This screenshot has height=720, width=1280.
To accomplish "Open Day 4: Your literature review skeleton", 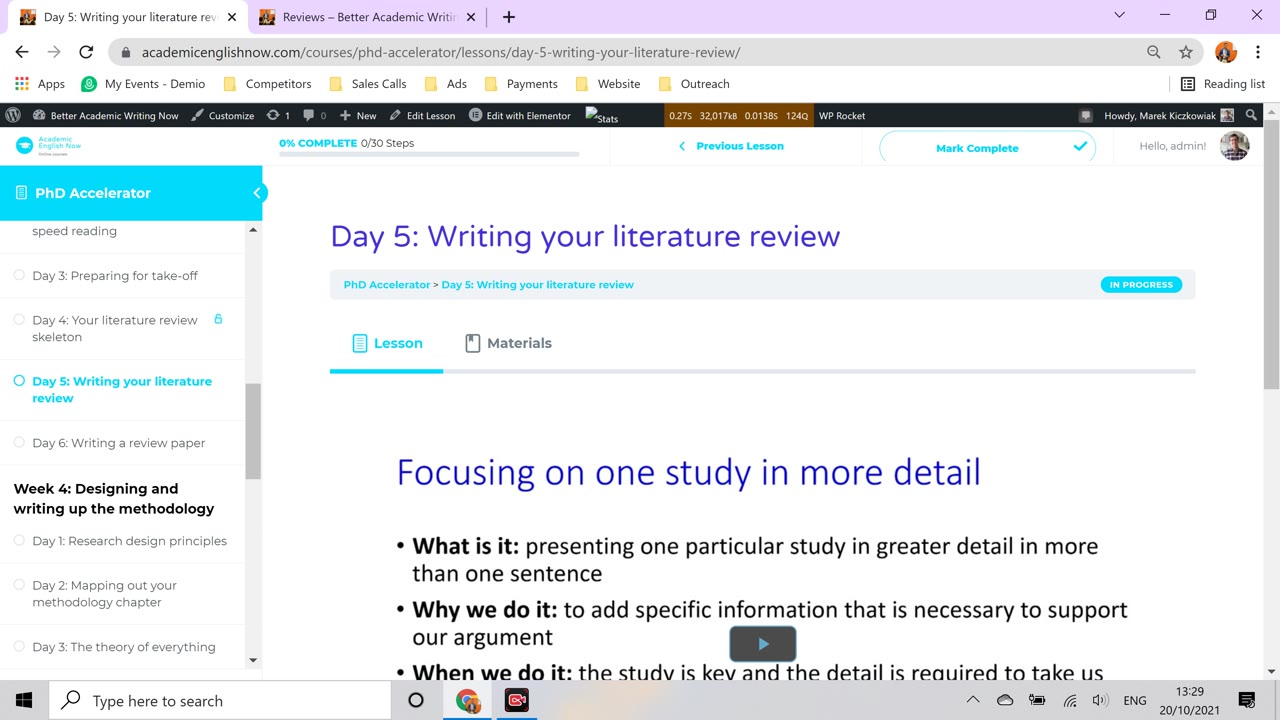I will 115,328.
